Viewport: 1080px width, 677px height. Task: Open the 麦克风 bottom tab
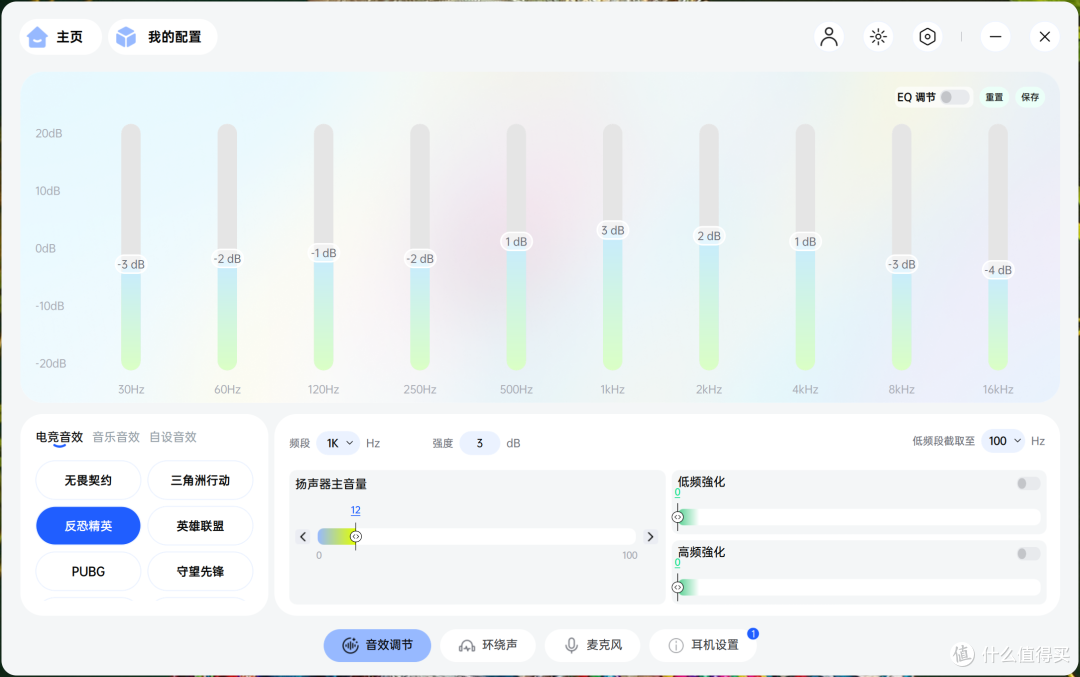593,645
